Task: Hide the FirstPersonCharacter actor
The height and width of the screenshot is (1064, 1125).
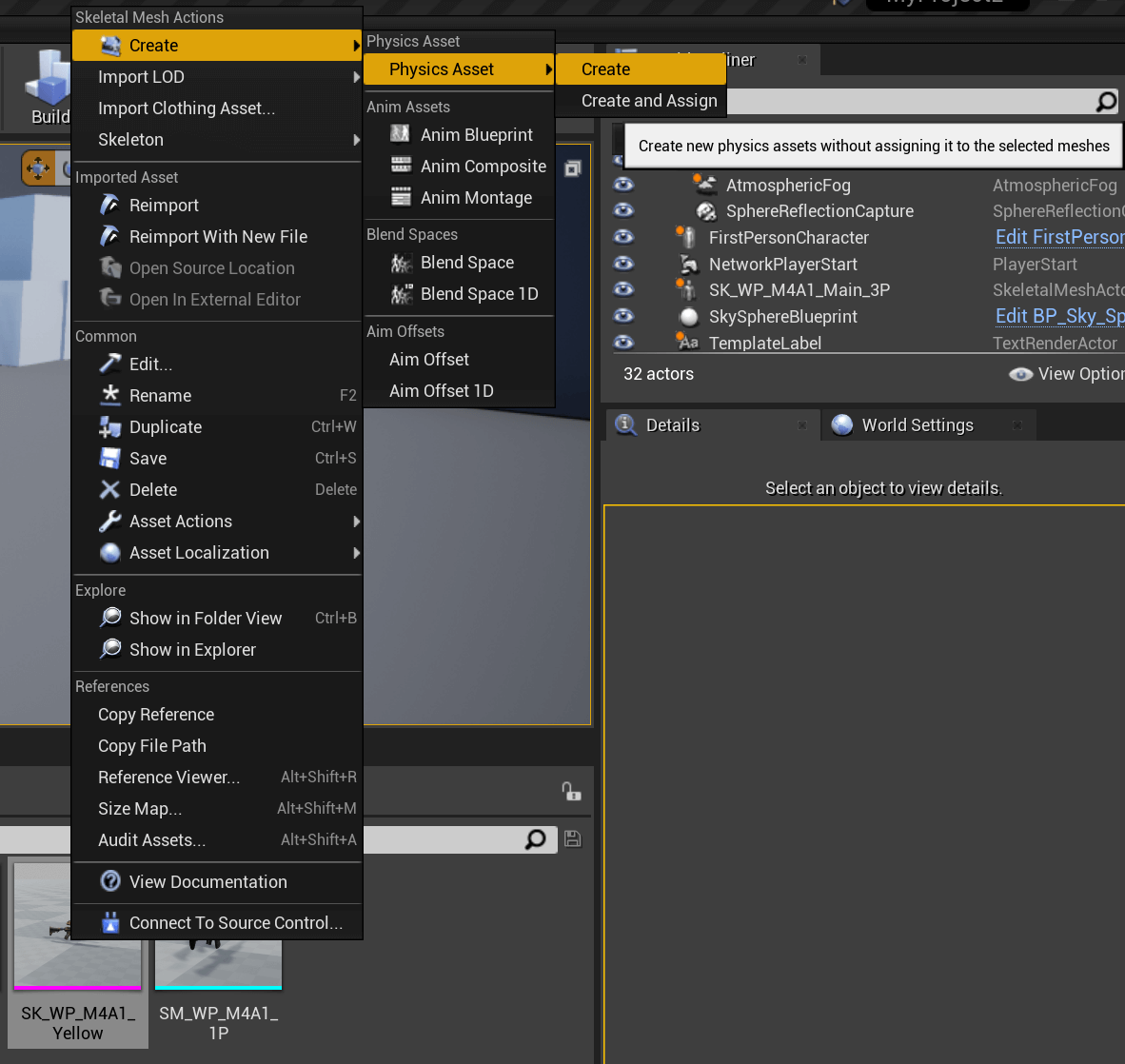Action: click(623, 238)
